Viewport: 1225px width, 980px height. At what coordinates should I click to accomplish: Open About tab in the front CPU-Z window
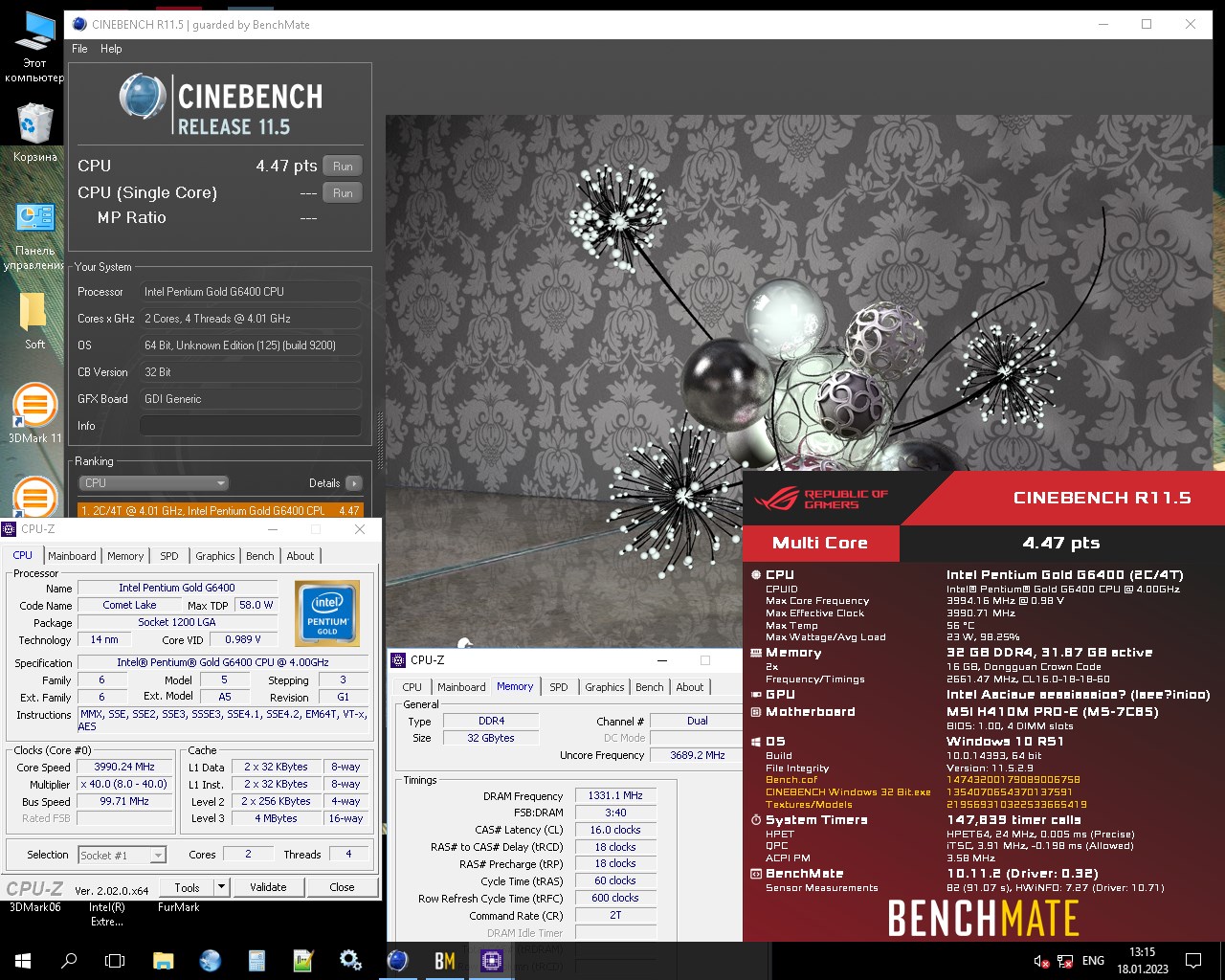(301, 556)
